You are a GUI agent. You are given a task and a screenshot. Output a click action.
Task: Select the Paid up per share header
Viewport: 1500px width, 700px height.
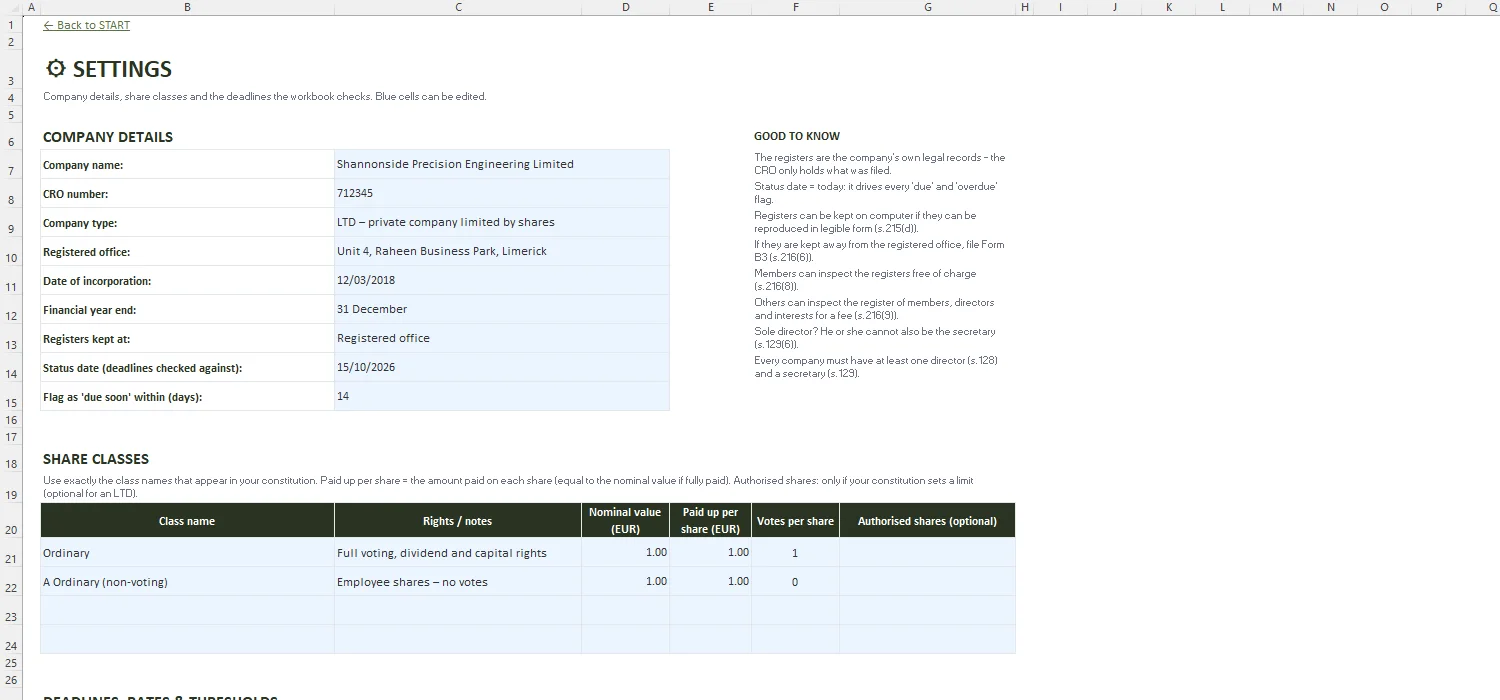(710, 521)
